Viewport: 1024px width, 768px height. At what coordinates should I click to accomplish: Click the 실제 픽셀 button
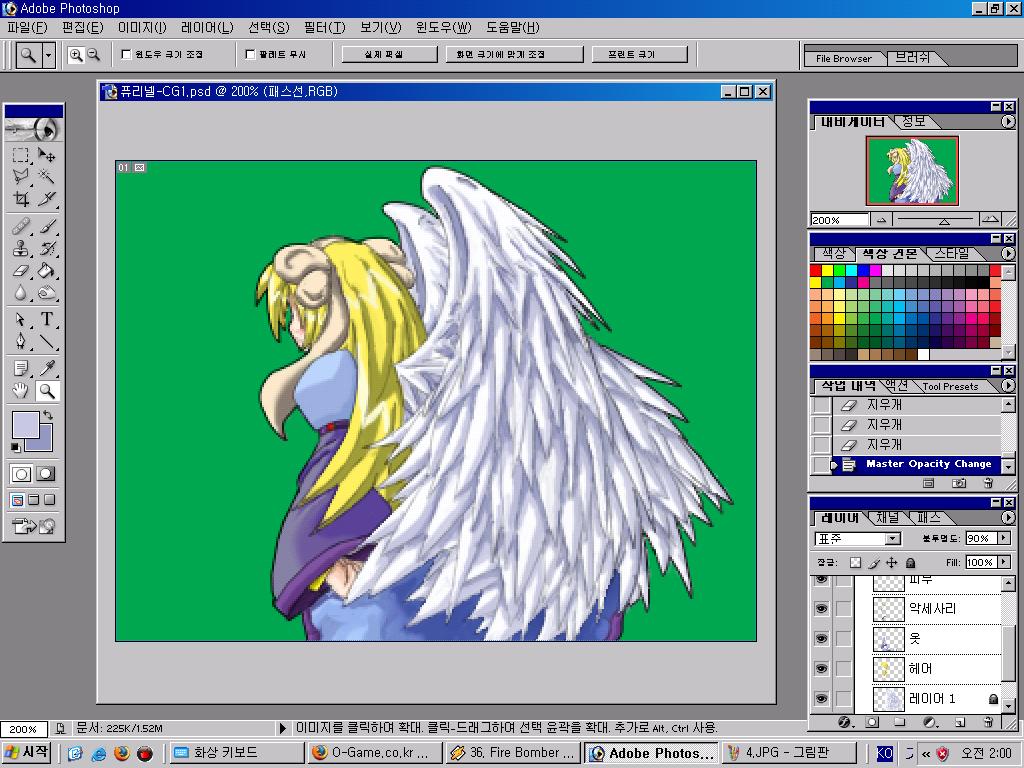click(390, 54)
